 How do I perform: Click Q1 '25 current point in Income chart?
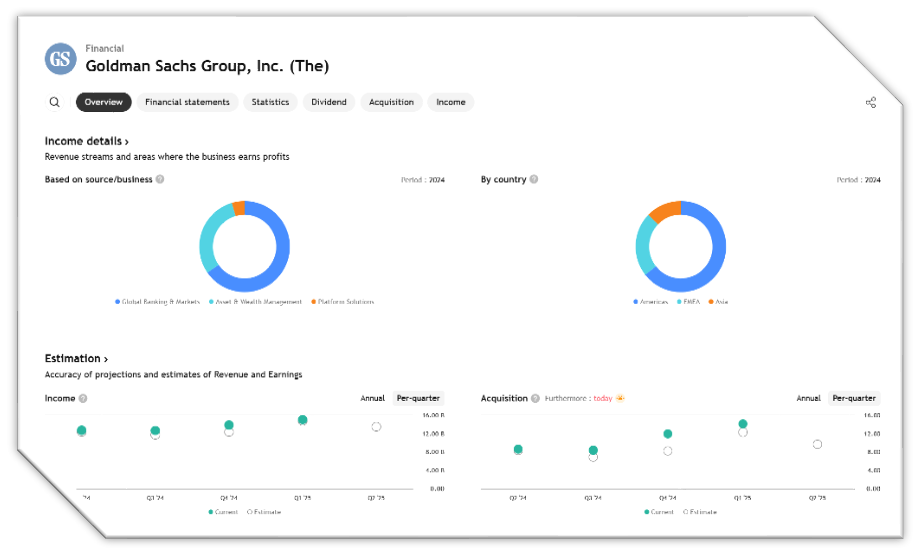pyautogui.click(x=303, y=420)
